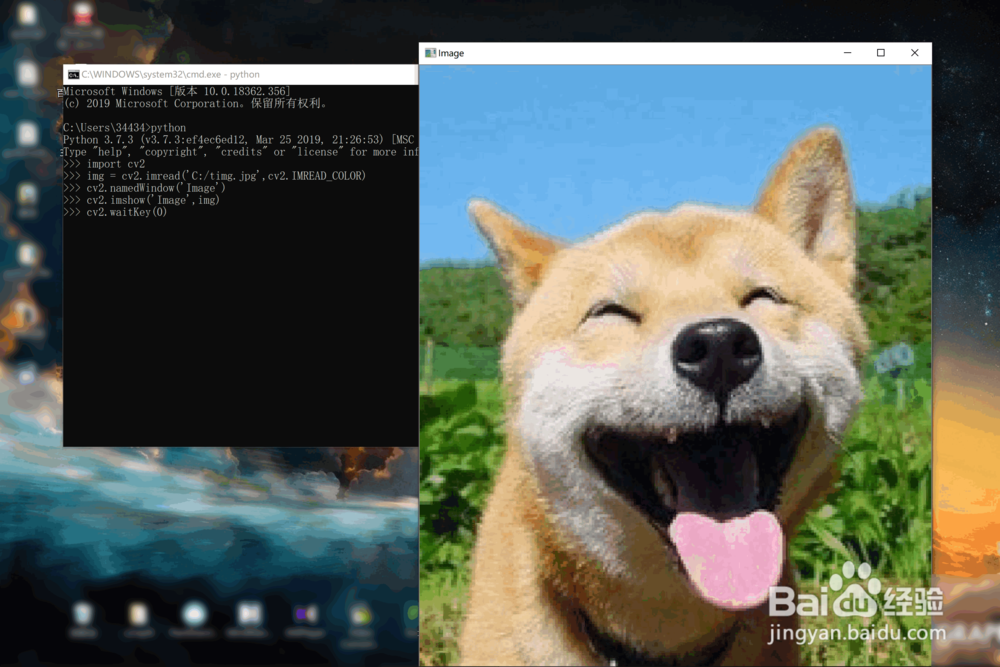Screen dimensions: 1000x667
Task: Maximize the Image window
Action: click(881, 53)
